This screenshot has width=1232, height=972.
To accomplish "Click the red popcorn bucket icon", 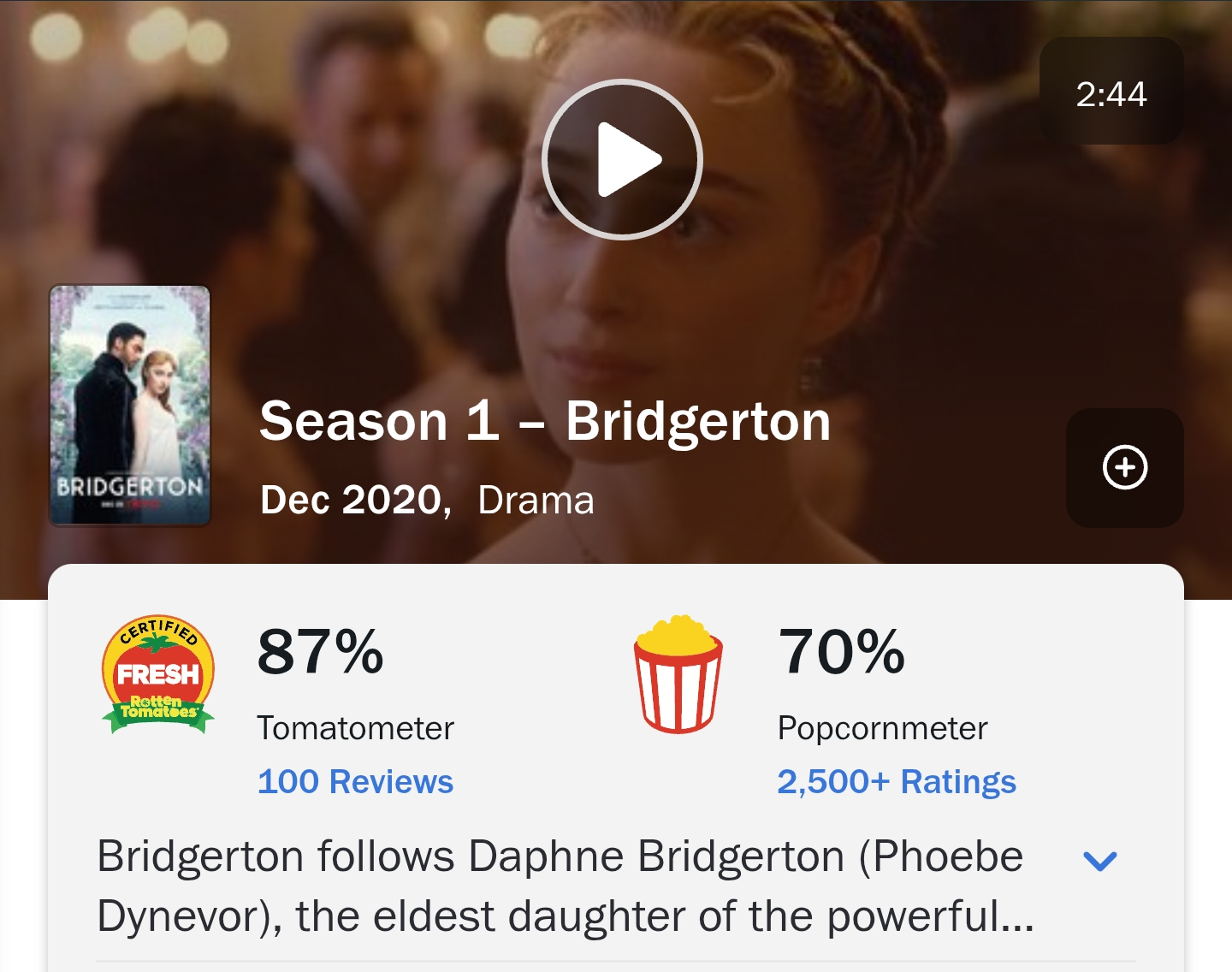I will point(678,675).
